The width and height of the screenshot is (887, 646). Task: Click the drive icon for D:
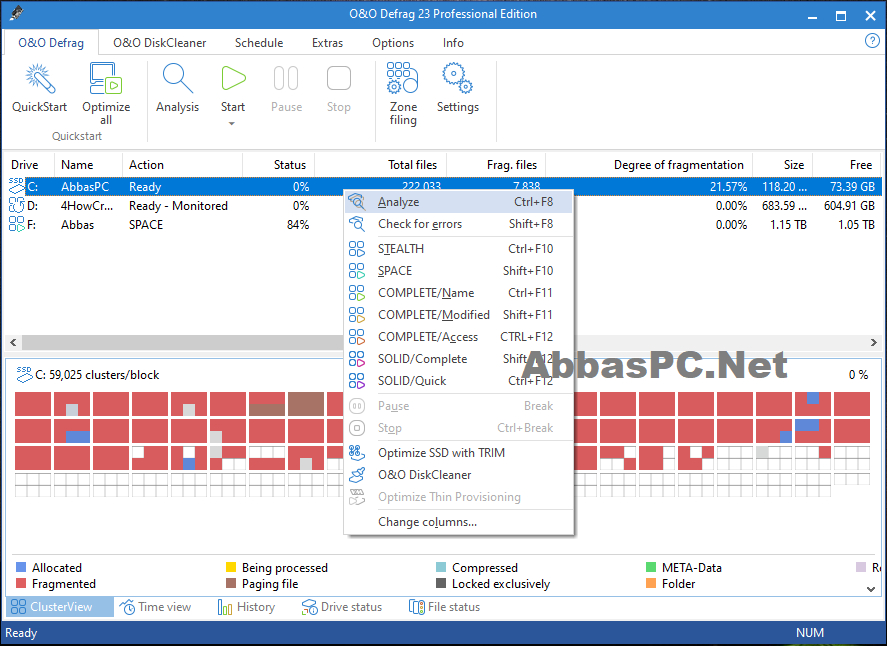point(16,205)
